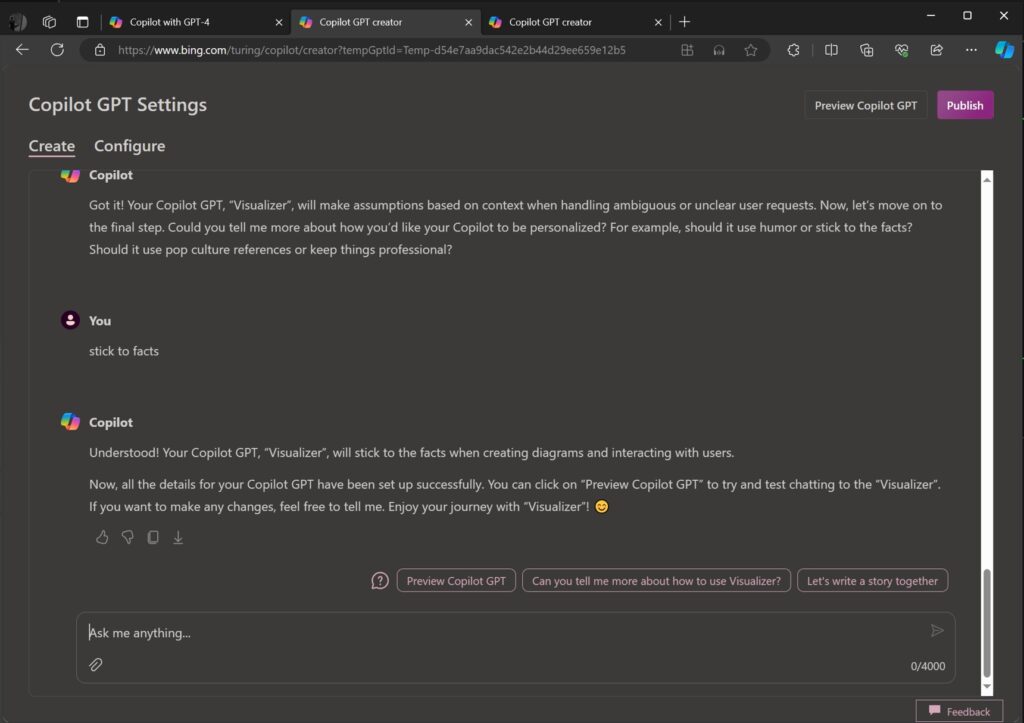Download the response via the export icon
Image resolution: width=1024 pixels, height=723 pixels.
click(178, 537)
